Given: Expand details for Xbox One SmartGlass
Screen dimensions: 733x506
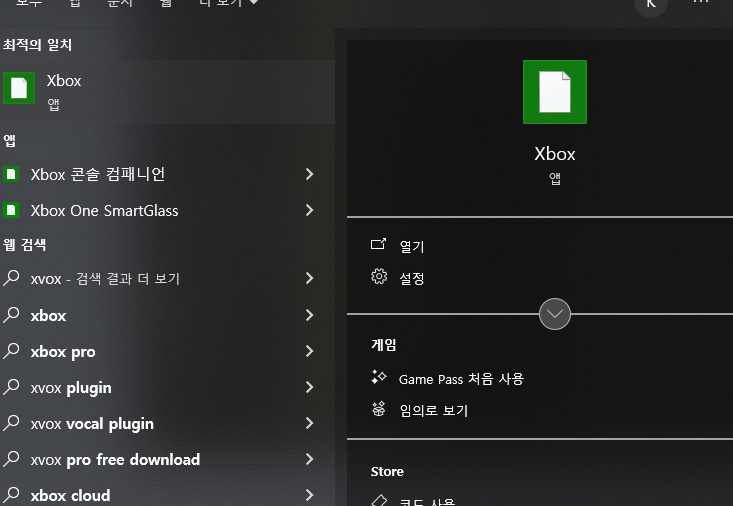Looking at the screenshot, I should (309, 210).
